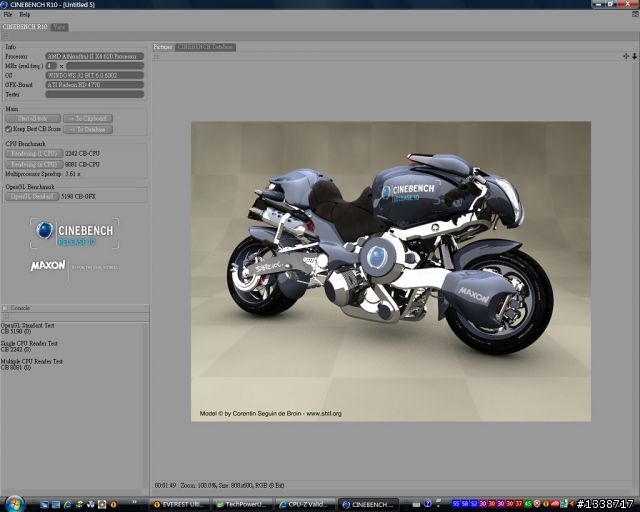Click the picture panel grip handle icon

(156, 56)
